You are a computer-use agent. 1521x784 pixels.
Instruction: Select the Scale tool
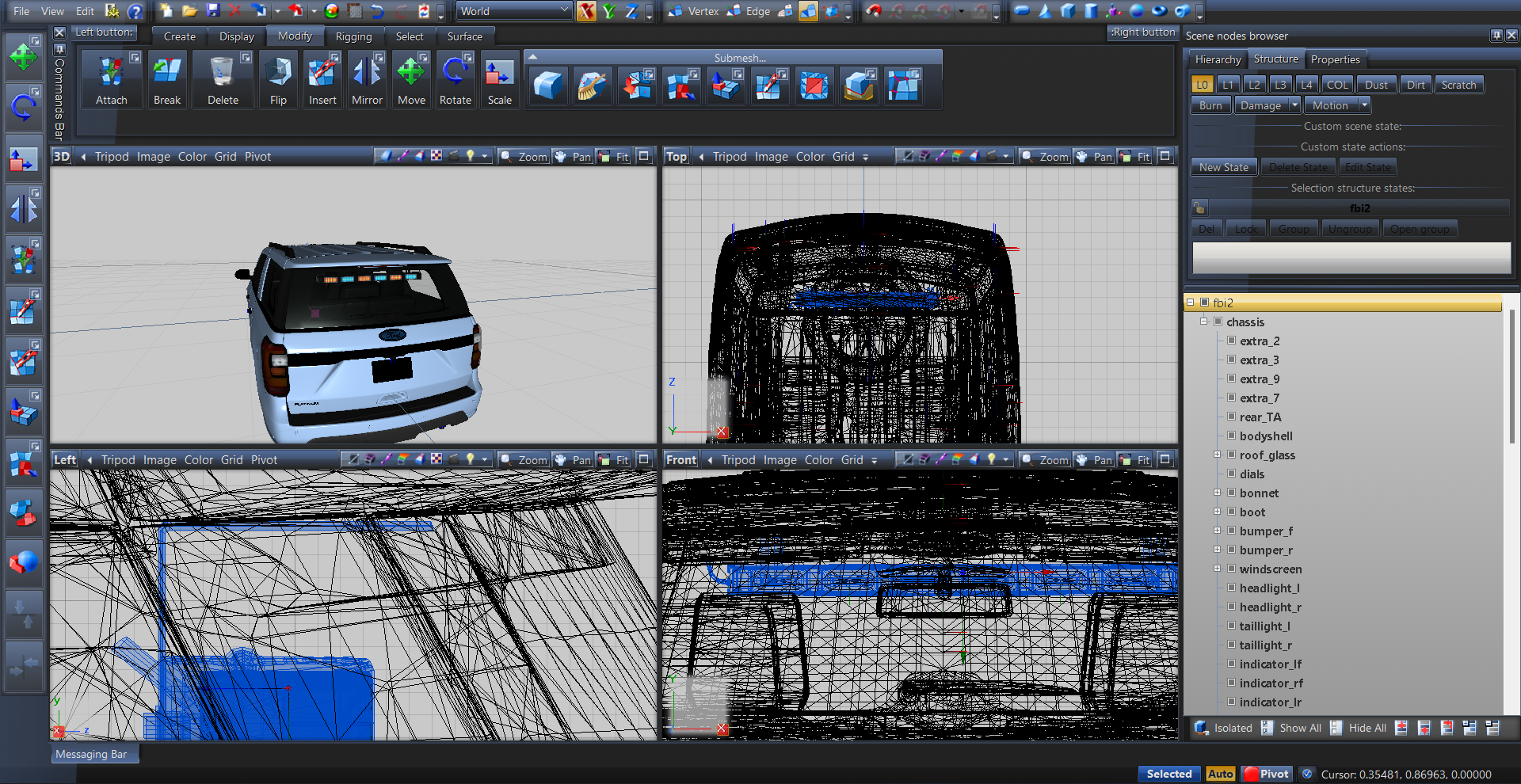499,79
